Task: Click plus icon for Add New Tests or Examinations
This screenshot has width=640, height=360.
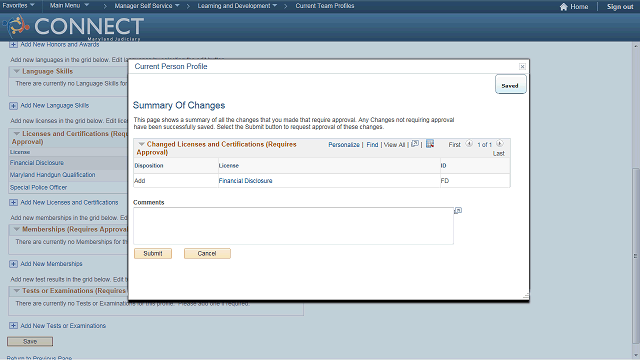Action: coord(13,326)
